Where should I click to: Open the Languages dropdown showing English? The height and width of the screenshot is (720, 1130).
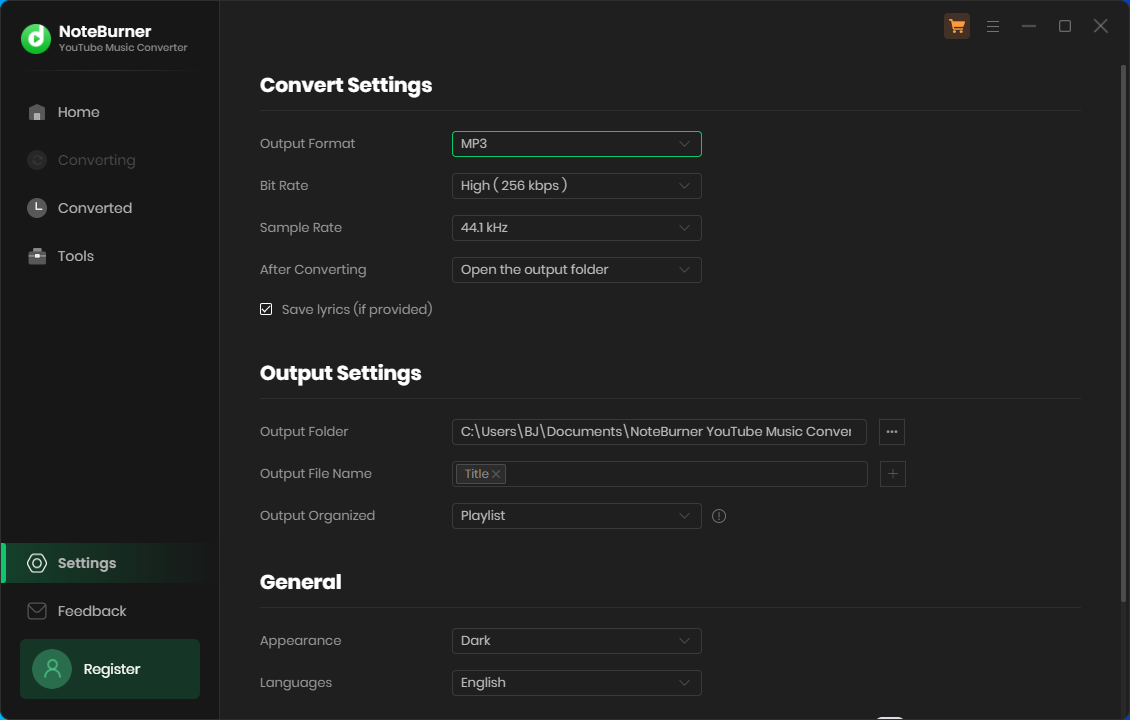577,683
